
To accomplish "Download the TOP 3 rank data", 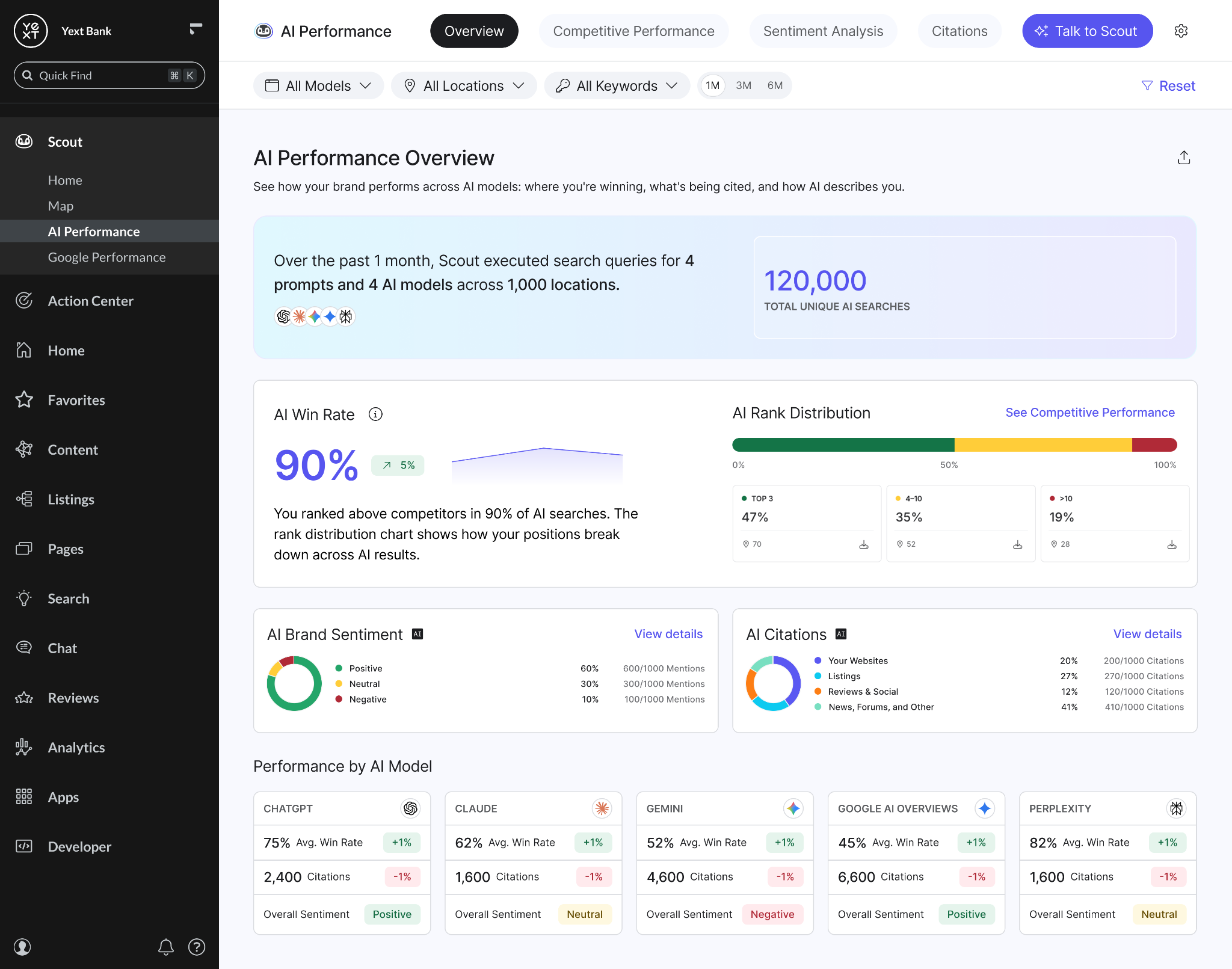I will tap(864, 544).
